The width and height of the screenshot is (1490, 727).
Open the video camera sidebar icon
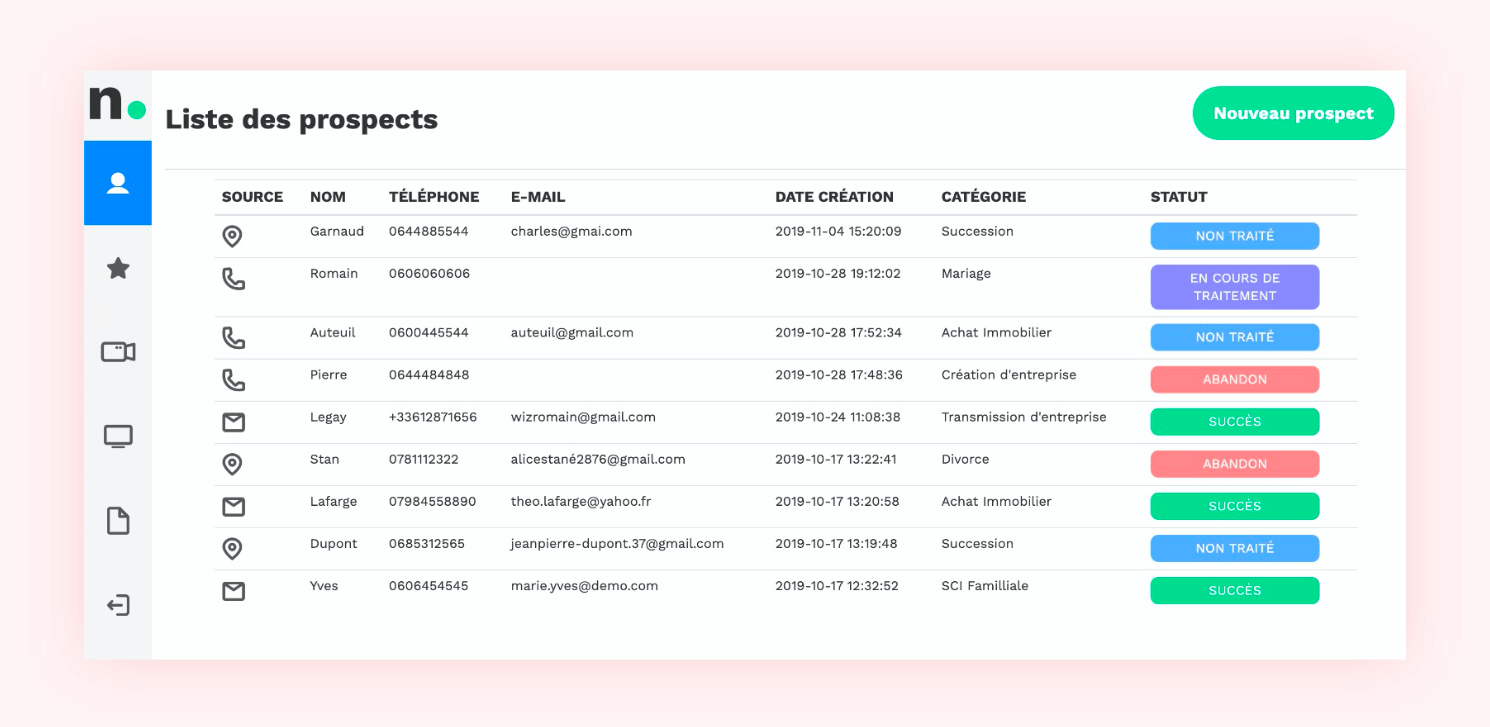coord(118,352)
